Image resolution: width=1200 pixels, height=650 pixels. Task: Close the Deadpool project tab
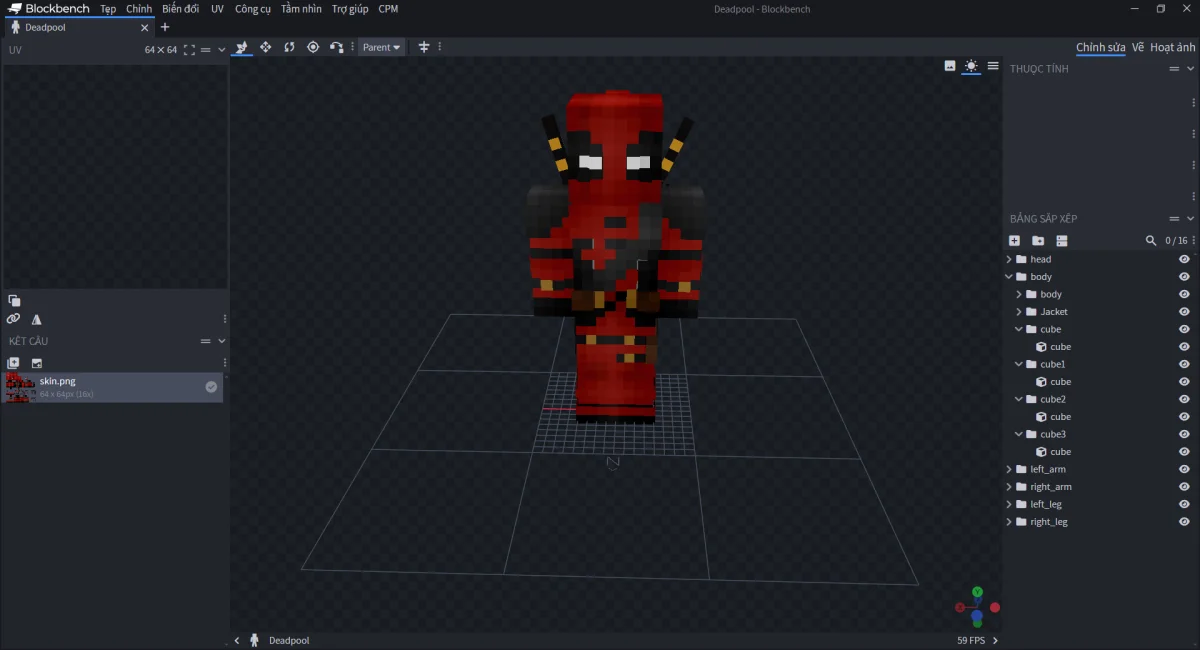(x=144, y=28)
